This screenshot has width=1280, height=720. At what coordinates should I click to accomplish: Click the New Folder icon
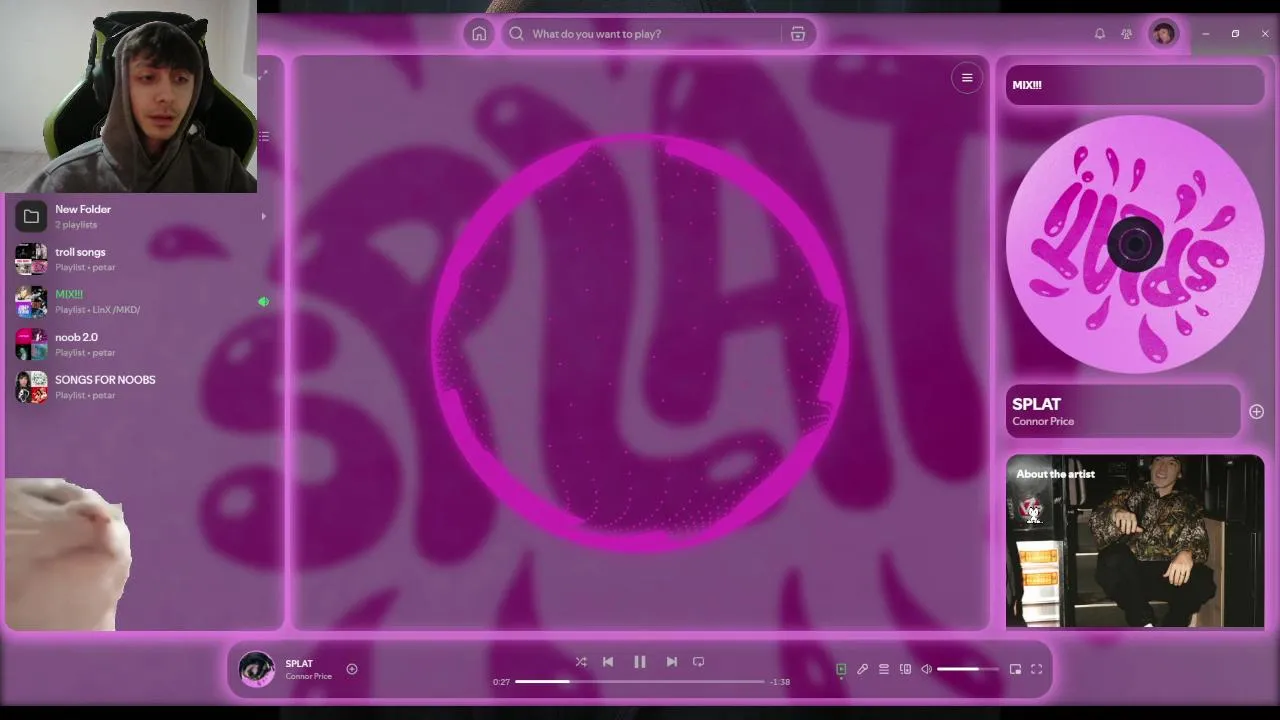pyautogui.click(x=31, y=216)
